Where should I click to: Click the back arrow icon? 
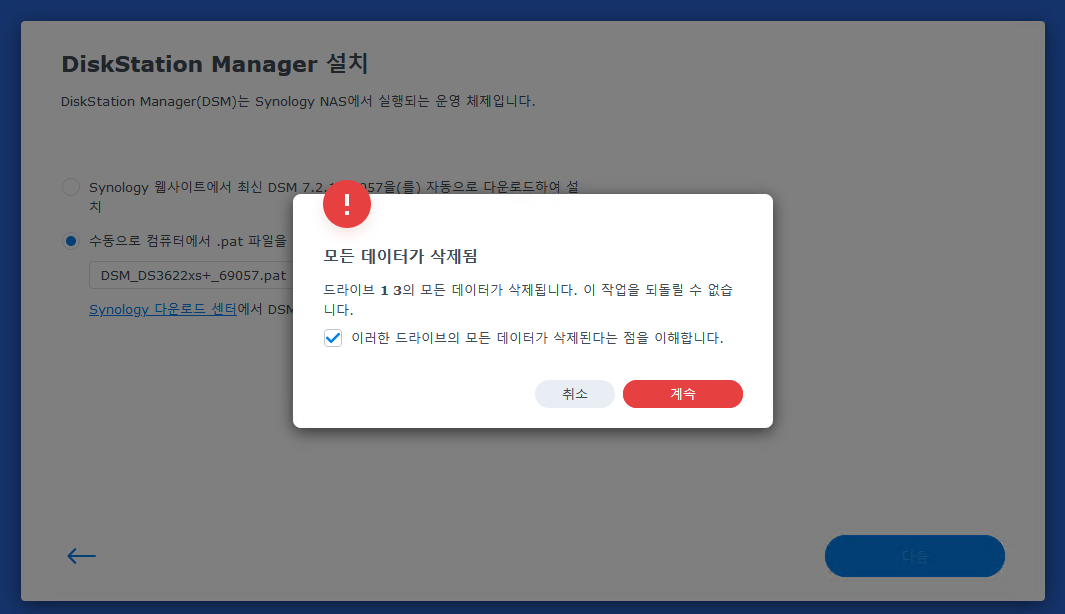coord(82,556)
